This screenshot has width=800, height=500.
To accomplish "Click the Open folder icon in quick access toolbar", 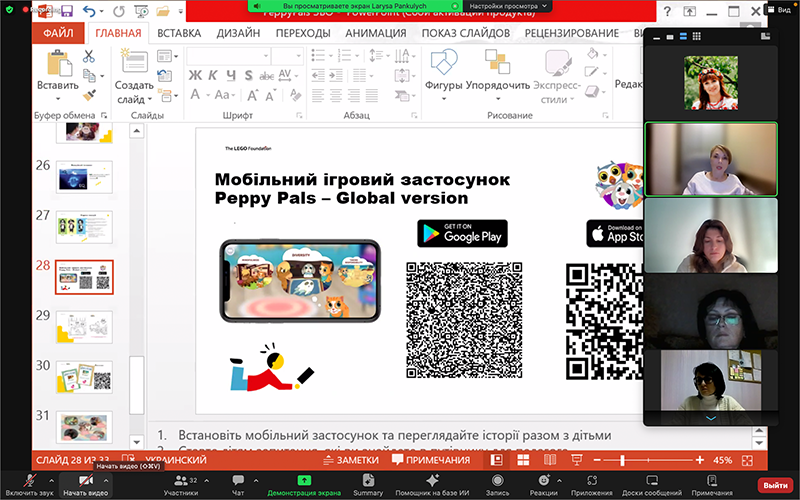I will (x=163, y=11).
